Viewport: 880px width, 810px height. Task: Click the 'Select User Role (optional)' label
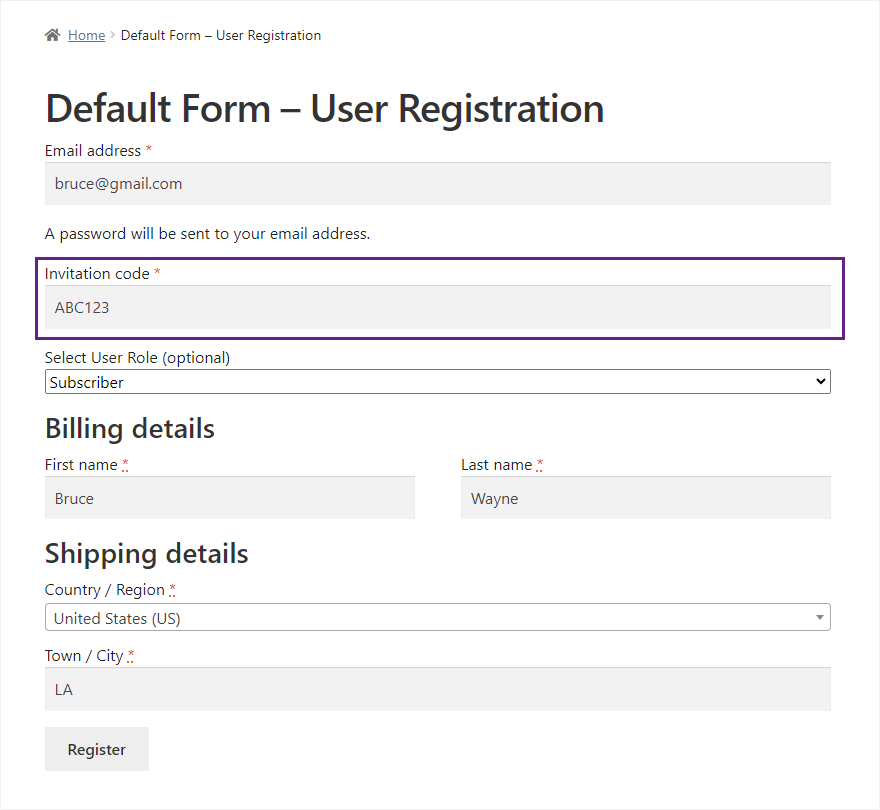(x=137, y=358)
